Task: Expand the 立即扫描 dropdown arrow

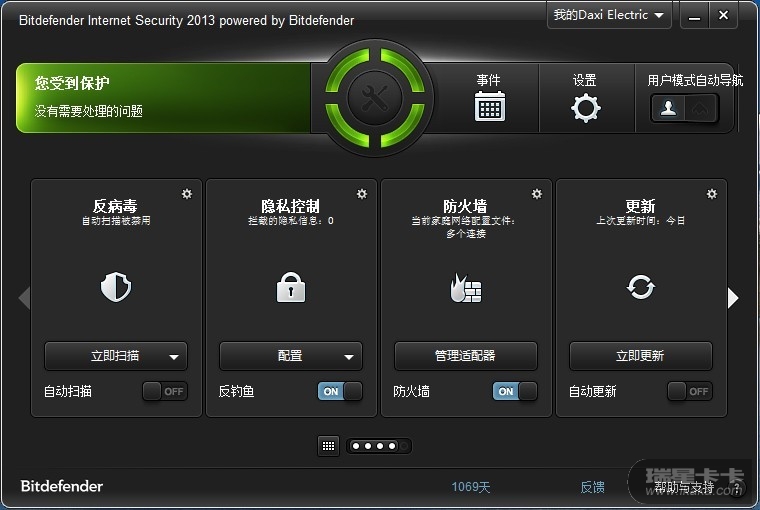Action: coord(174,356)
